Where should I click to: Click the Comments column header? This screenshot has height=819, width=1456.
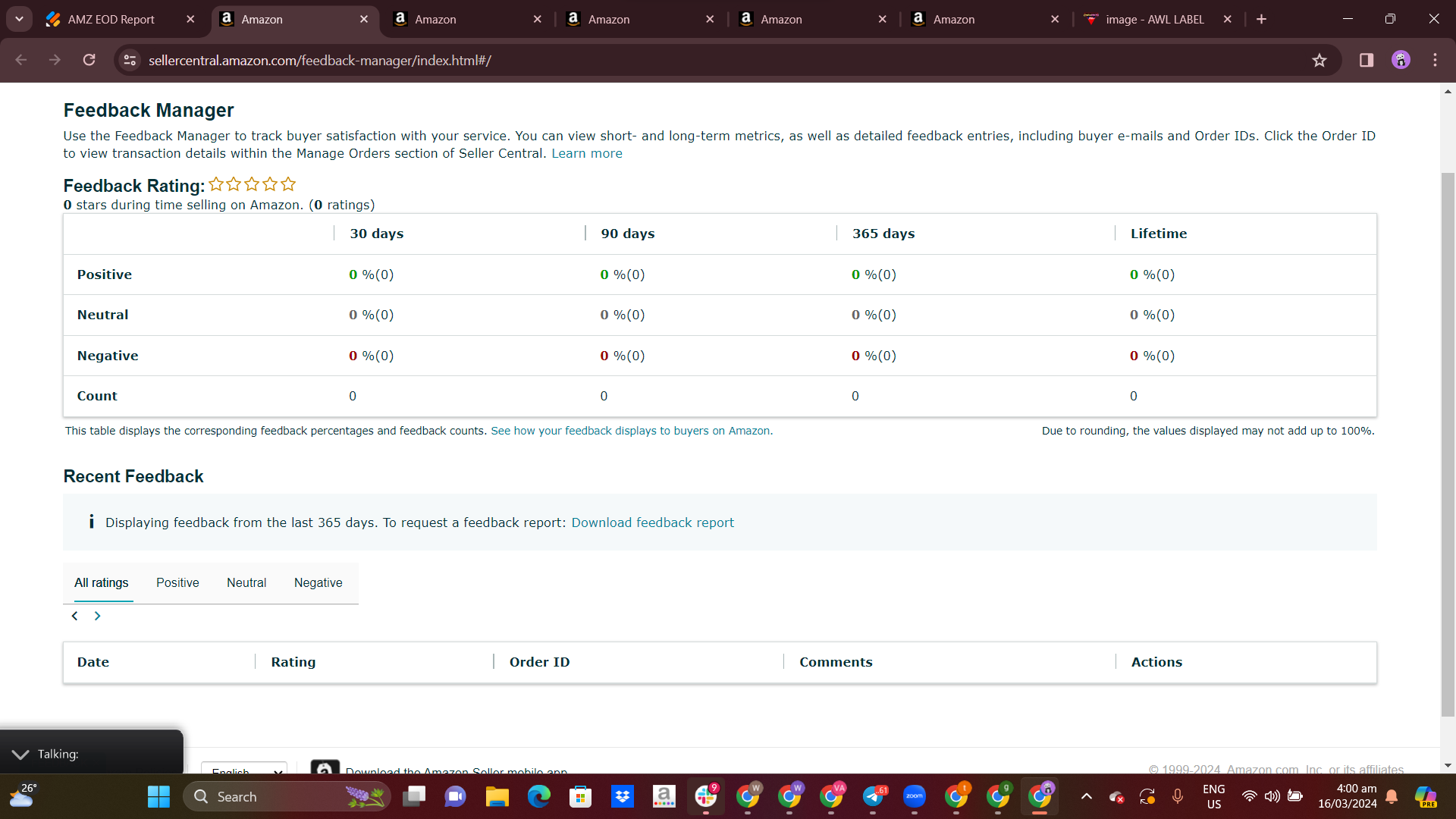(x=836, y=662)
